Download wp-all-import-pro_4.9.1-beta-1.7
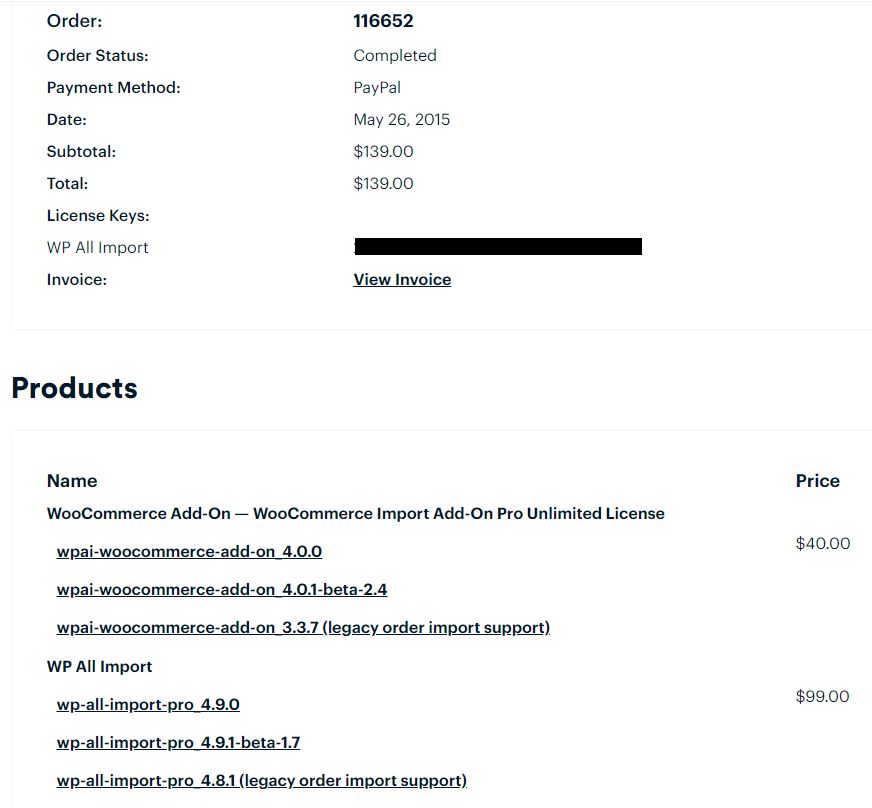Image resolution: width=872 pixels, height=808 pixels. tap(178, 743)
